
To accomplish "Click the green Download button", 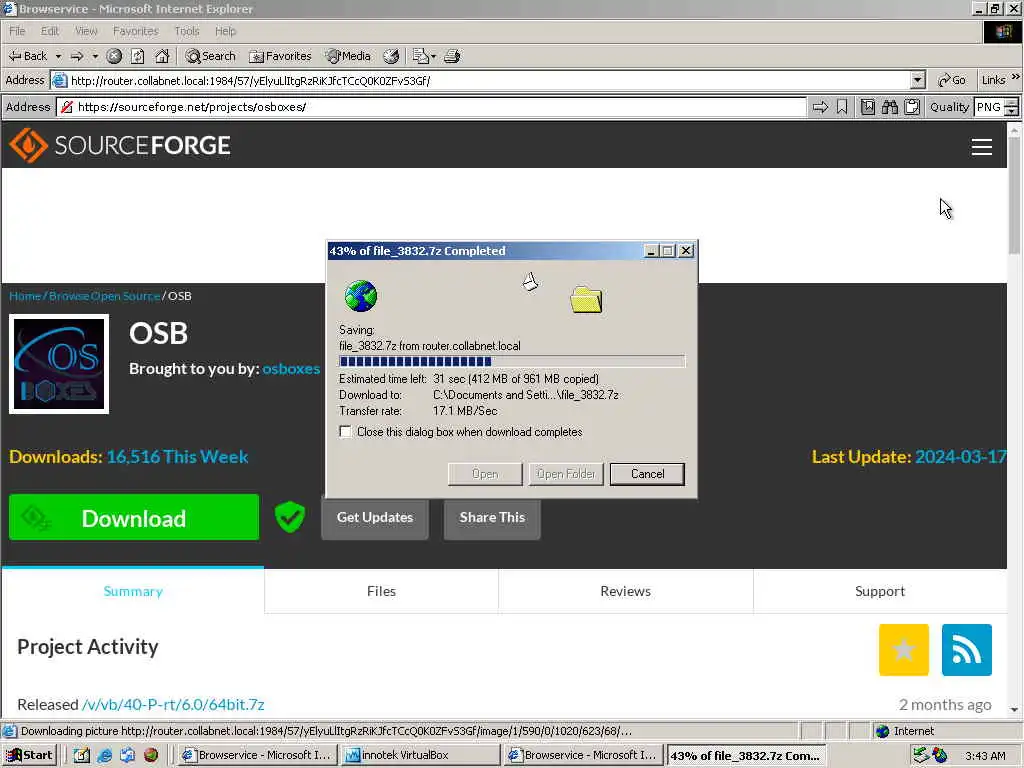I will point(134,517).
